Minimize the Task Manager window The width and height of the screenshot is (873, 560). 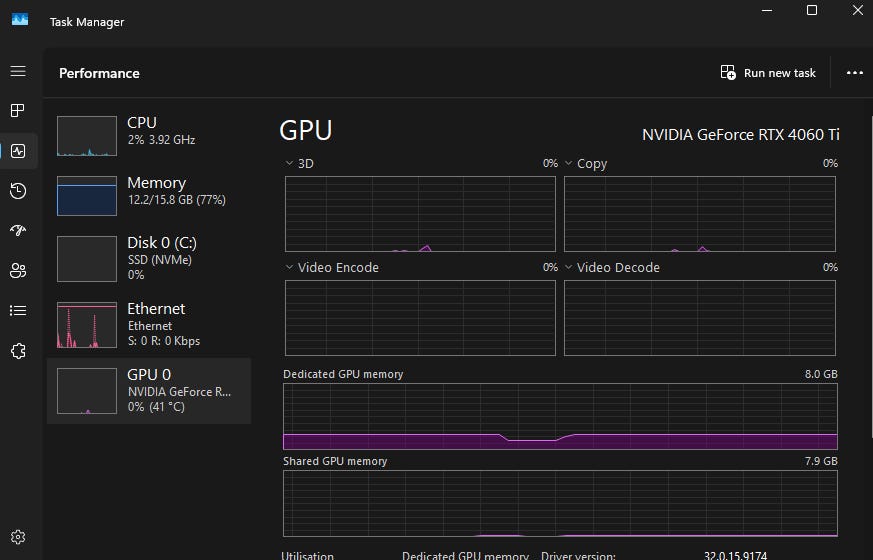(x=767, y=10)
